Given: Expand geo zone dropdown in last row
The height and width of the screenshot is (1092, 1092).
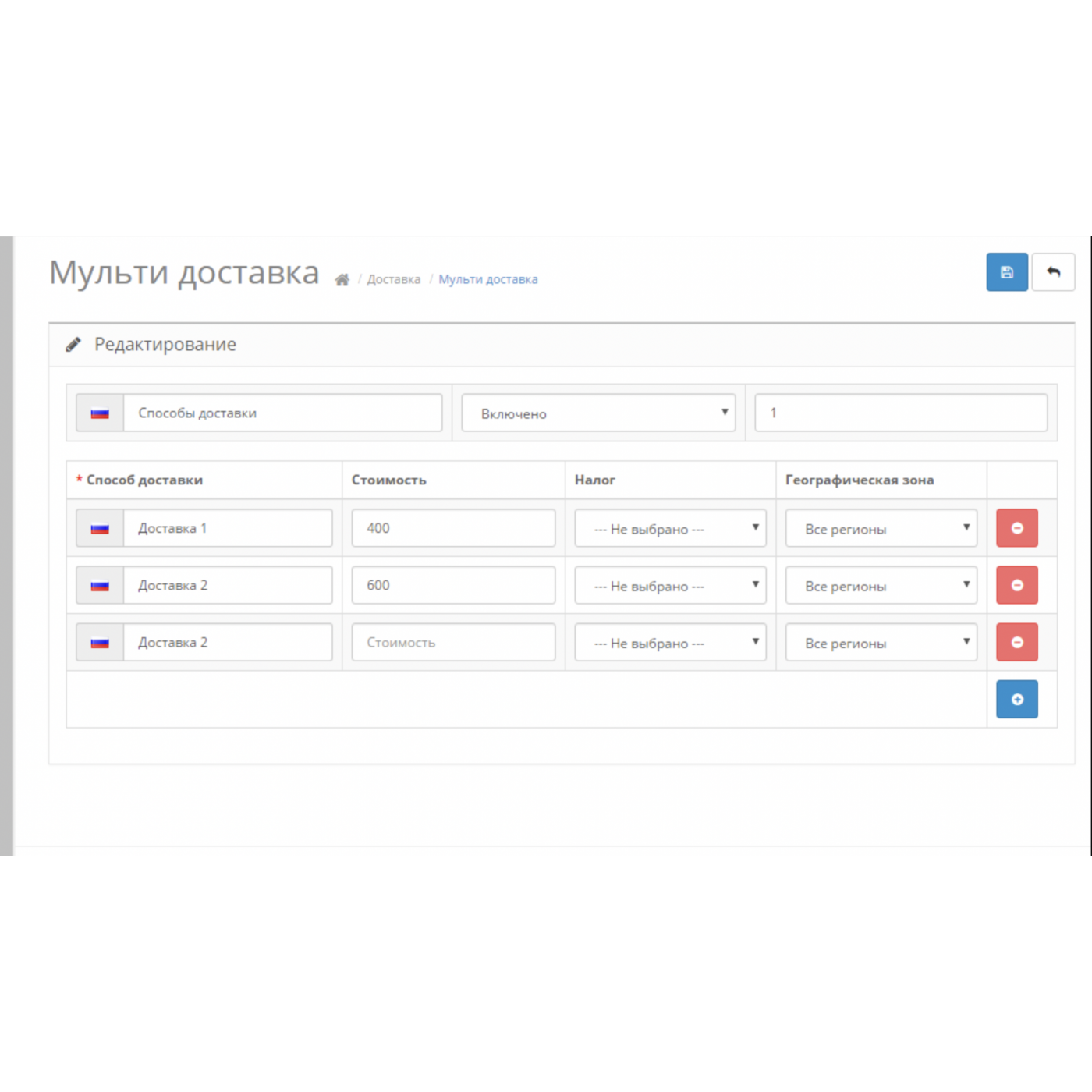Looking at the screenshot, I should [881, 642].
